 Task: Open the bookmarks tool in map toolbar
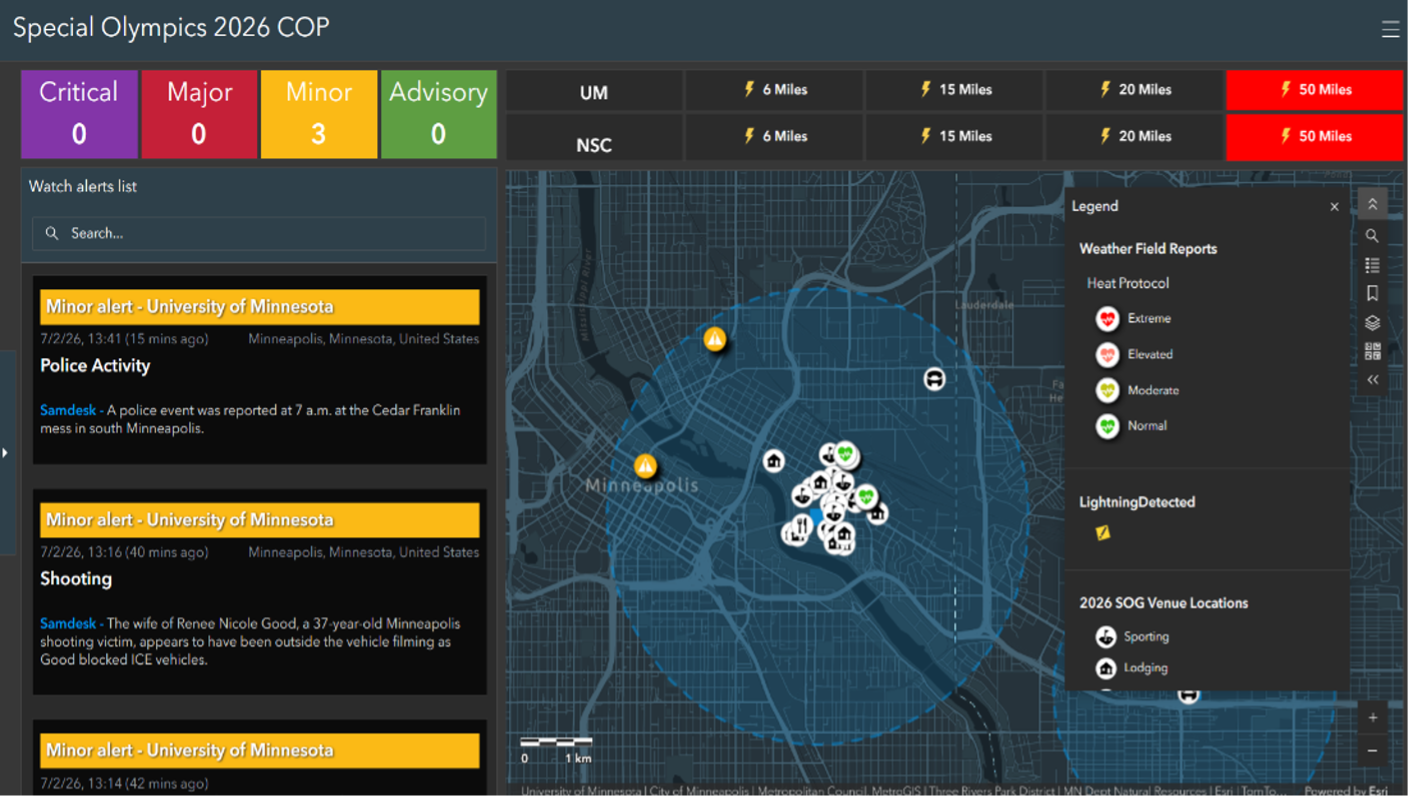pos(1372,294)
